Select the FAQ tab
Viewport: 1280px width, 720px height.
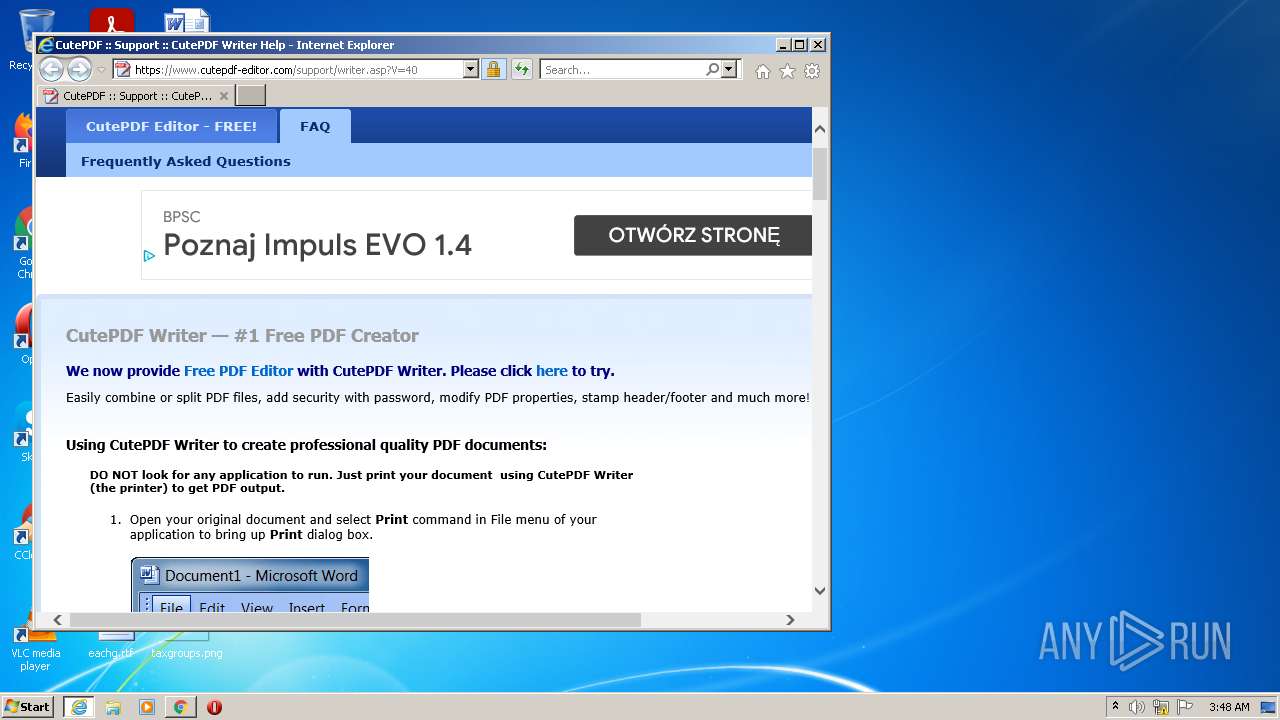(315, 126)
